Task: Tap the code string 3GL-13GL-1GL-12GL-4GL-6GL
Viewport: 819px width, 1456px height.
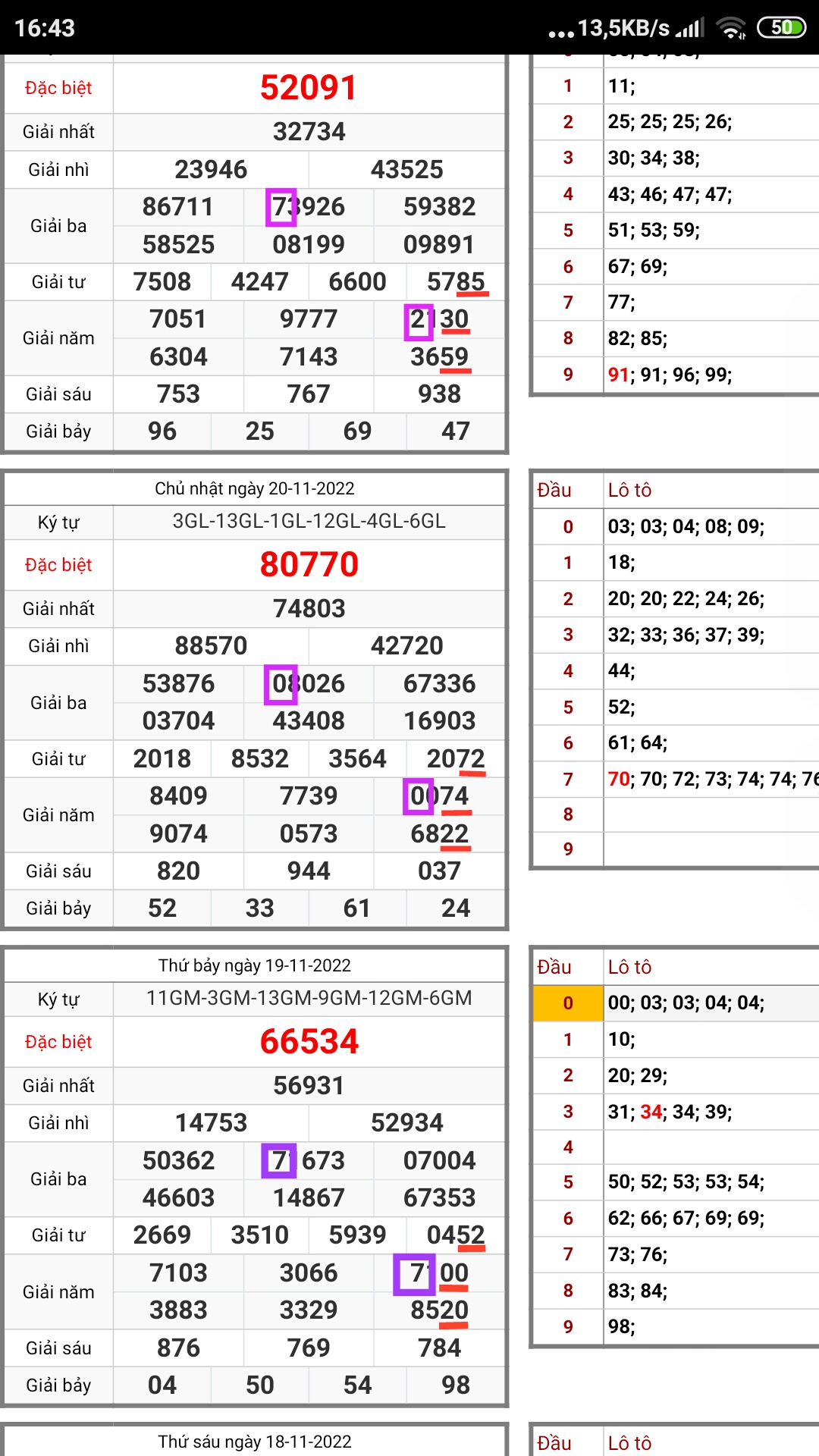Action: (309, 522)
